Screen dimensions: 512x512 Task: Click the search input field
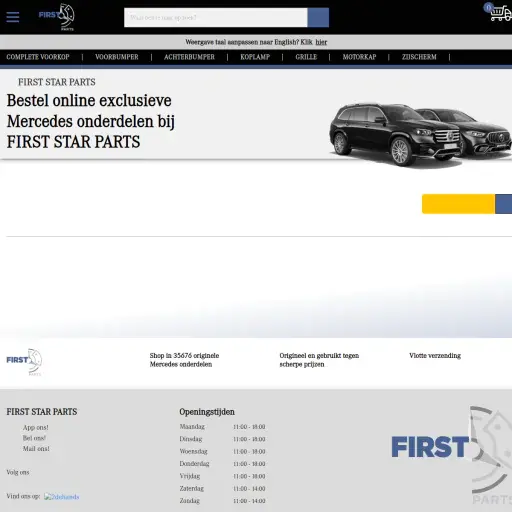216,17
